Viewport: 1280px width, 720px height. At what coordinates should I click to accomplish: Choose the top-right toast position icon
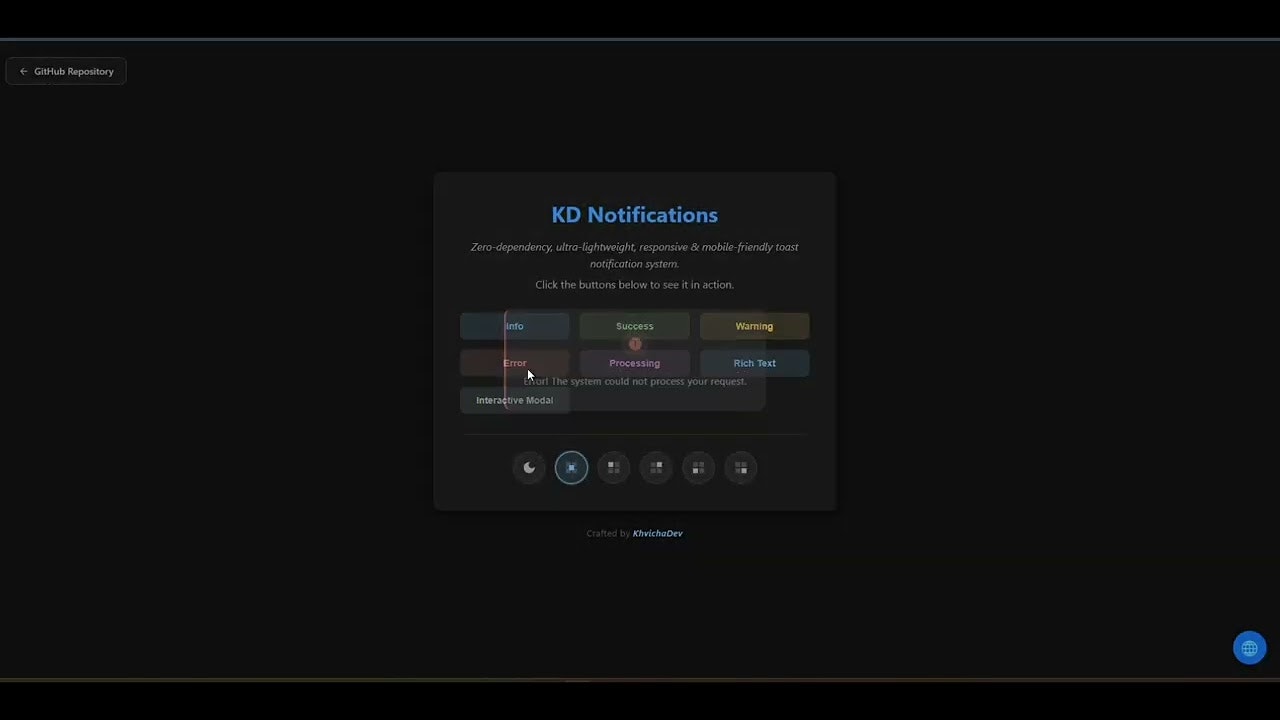pos(656,467)
